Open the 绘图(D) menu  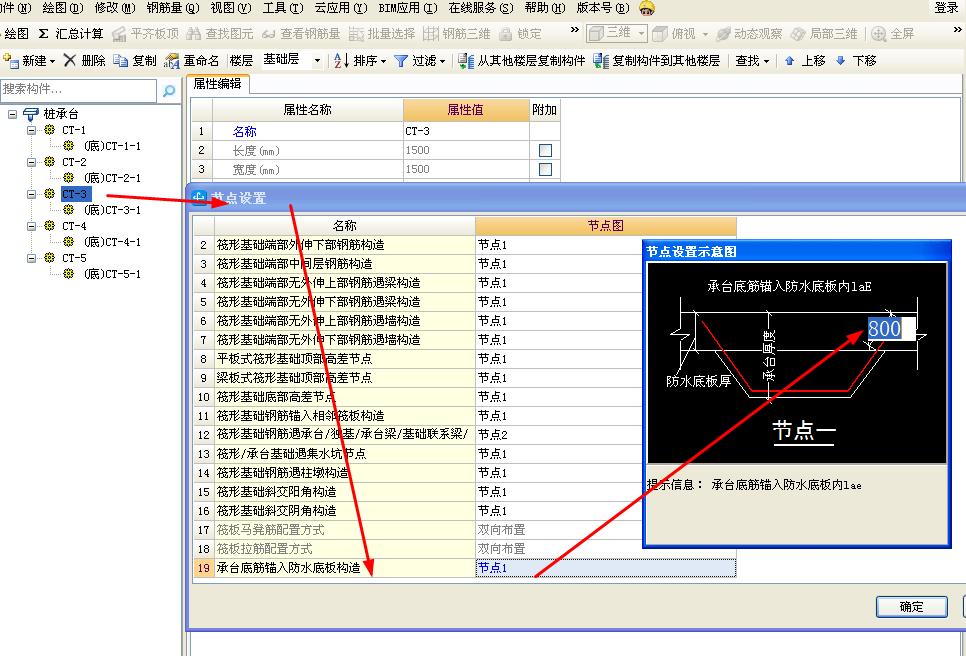62,7
